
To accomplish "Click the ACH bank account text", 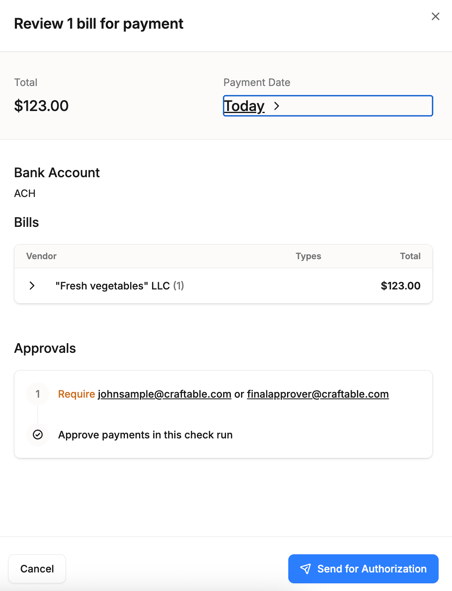I will pyautogui.click(x=25, y=193).
